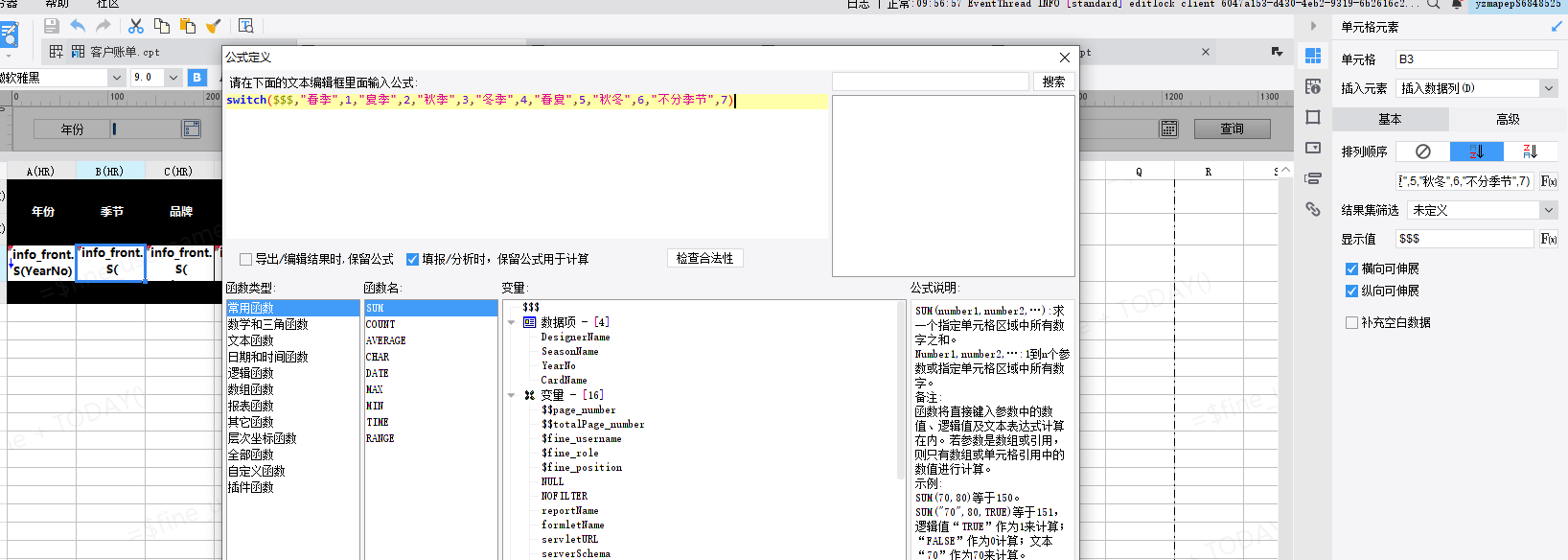Switch to the 高级 tab
Screen dimensions: 1568x560
[1507, 119]
